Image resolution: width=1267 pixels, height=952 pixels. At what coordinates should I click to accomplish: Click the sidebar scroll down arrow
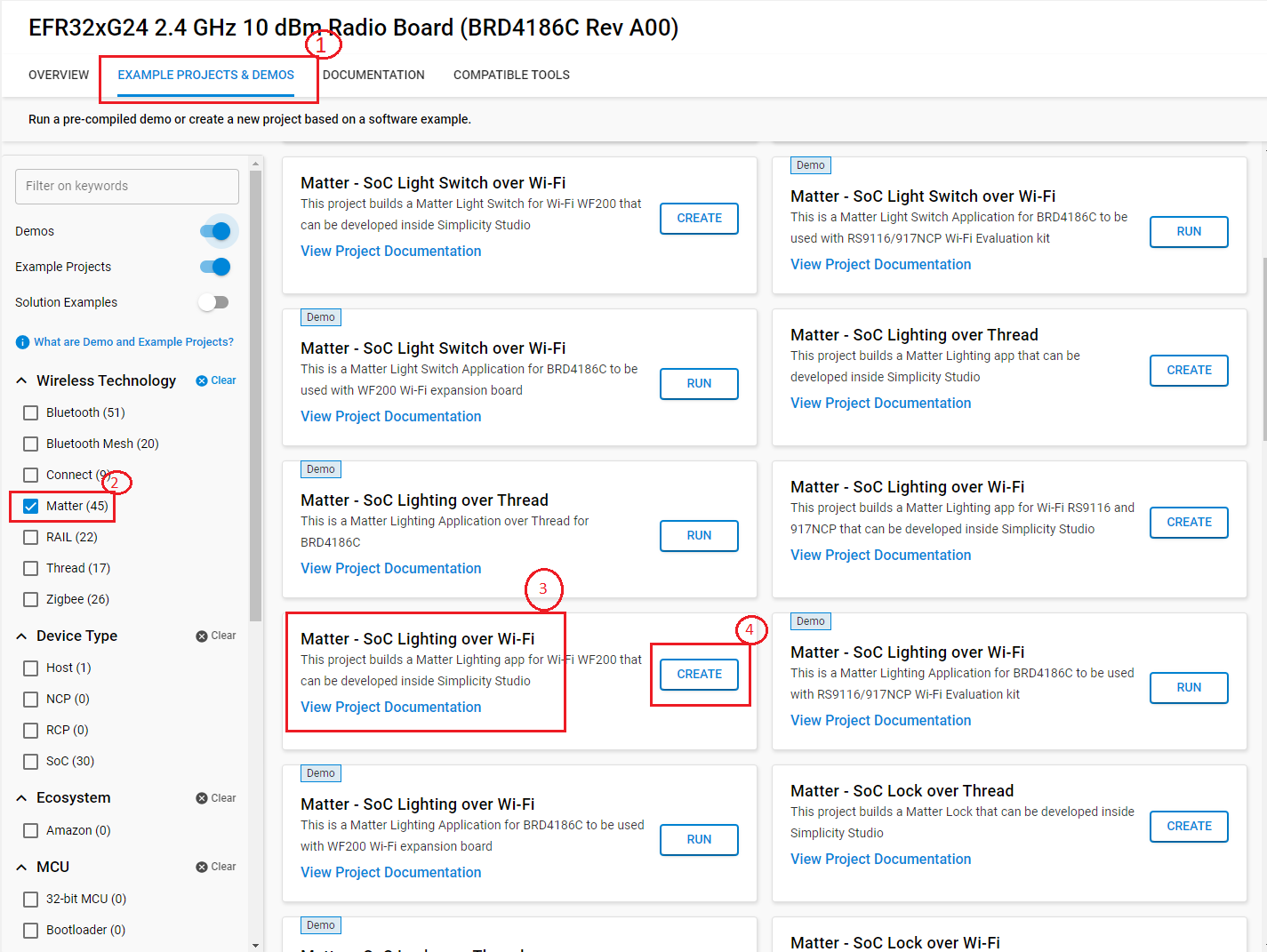pyautogui.click(x=256, y=945)
